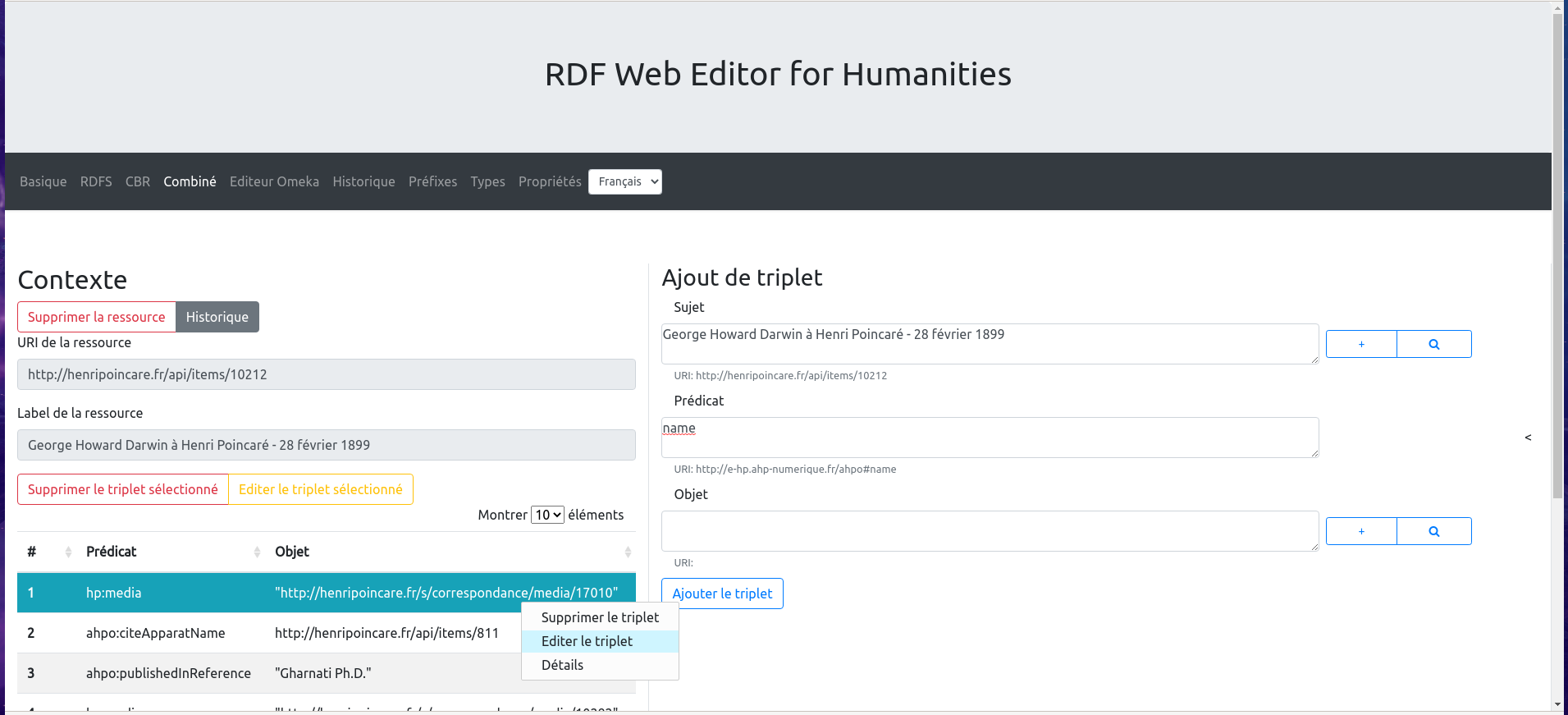
Task: Open the Préfixes navigation tab
Action: point(432,181)
